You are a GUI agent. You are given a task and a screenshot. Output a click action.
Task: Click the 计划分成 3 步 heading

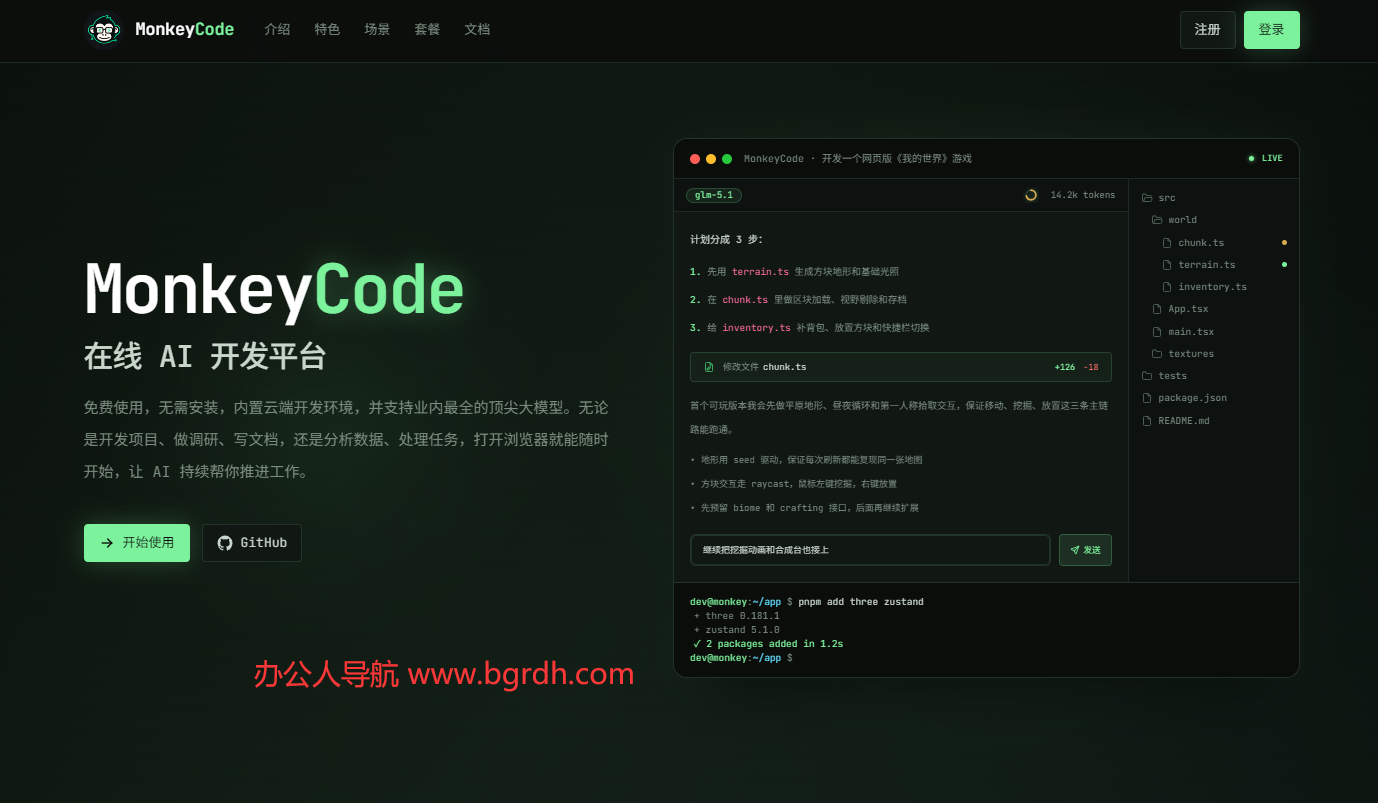726,240
